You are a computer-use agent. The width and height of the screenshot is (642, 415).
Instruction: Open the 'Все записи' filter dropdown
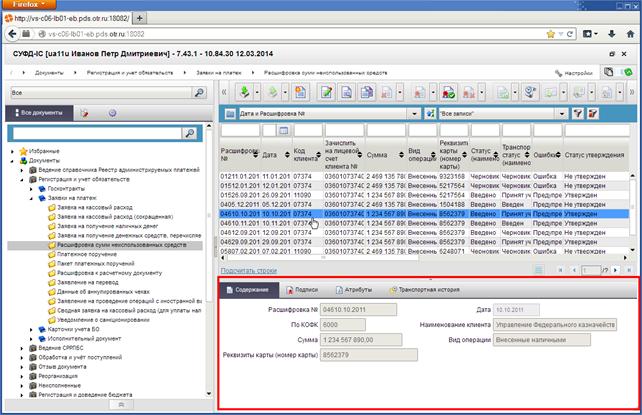coord(562,113)
